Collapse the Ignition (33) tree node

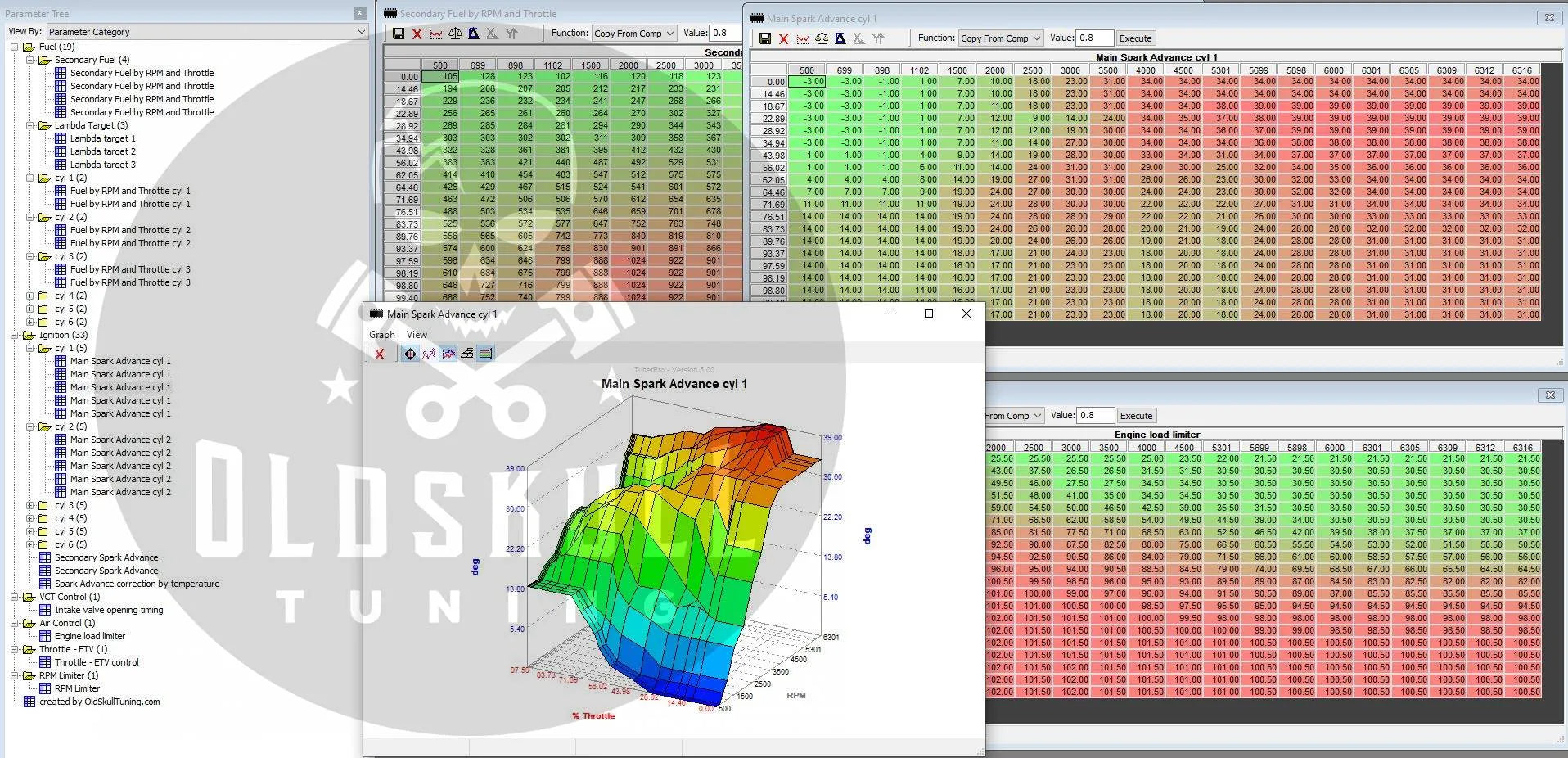click(15, 335)
